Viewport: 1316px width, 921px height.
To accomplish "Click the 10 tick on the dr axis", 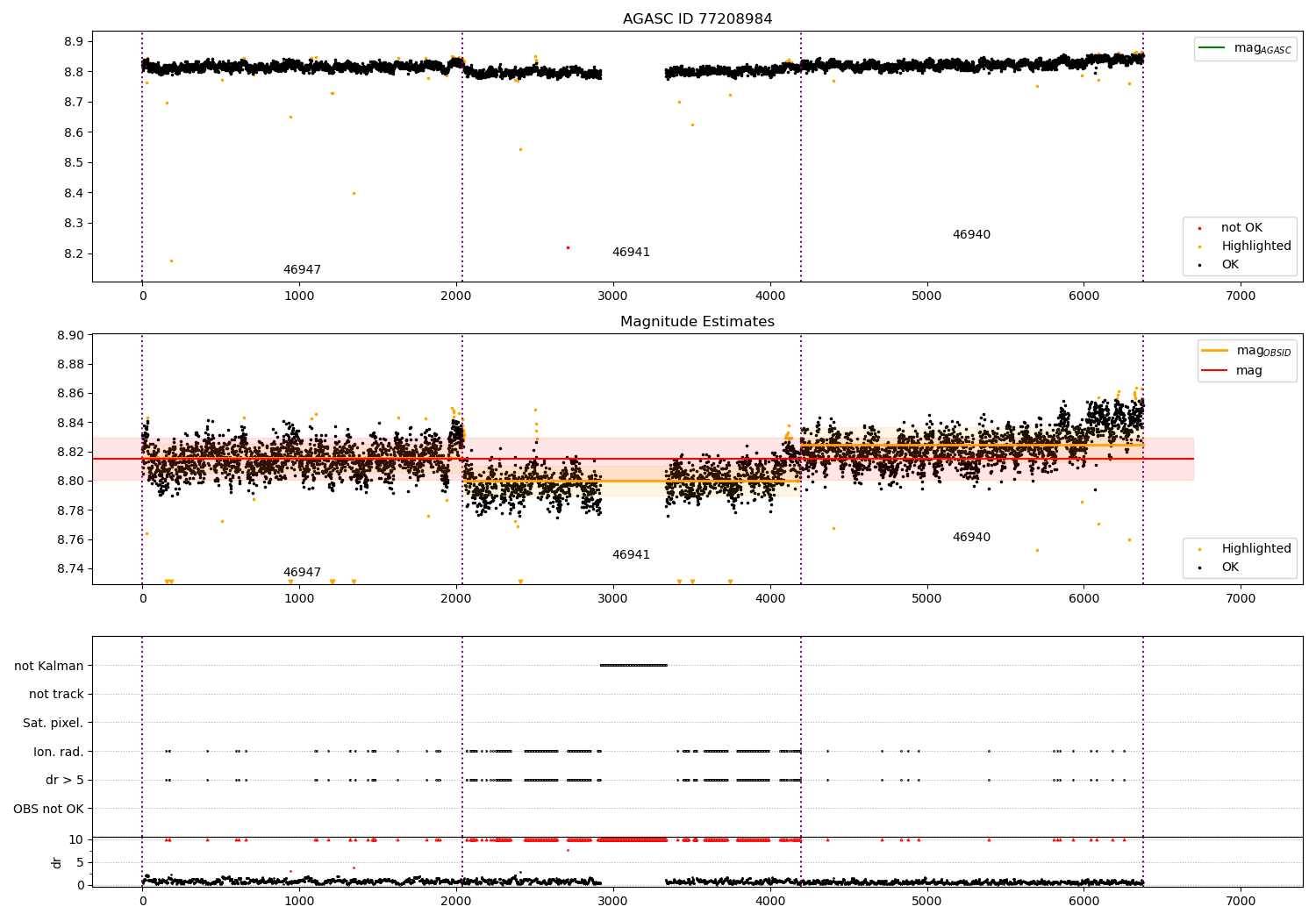I will pyautogui.click(x=76, y=839).
